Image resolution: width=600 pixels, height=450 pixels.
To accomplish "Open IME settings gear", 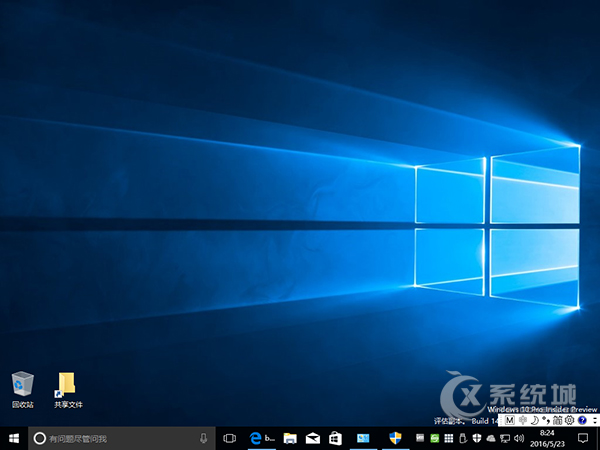I will (x=570, y=420).
